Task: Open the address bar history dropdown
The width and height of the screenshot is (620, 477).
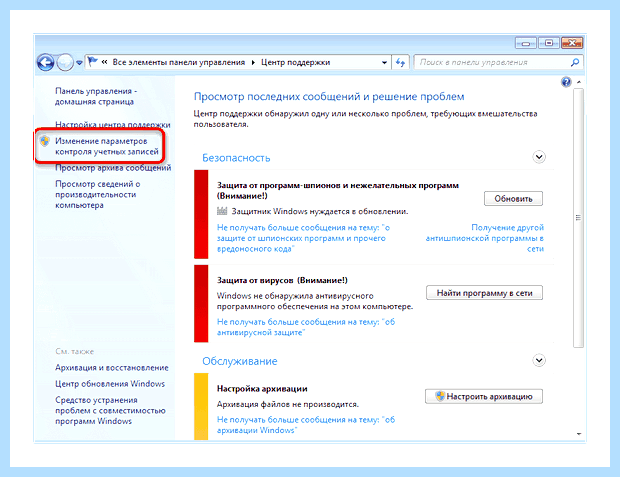Action: [x=384, y=62]
